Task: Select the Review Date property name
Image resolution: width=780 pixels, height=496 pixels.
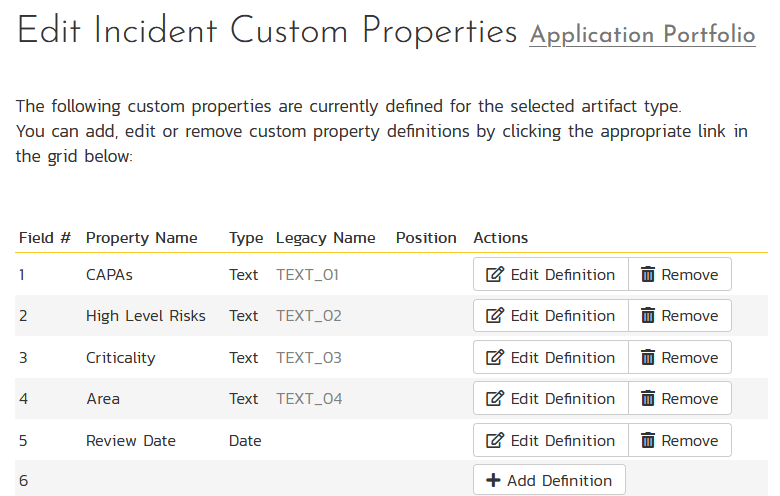Action: pos(130,441)
